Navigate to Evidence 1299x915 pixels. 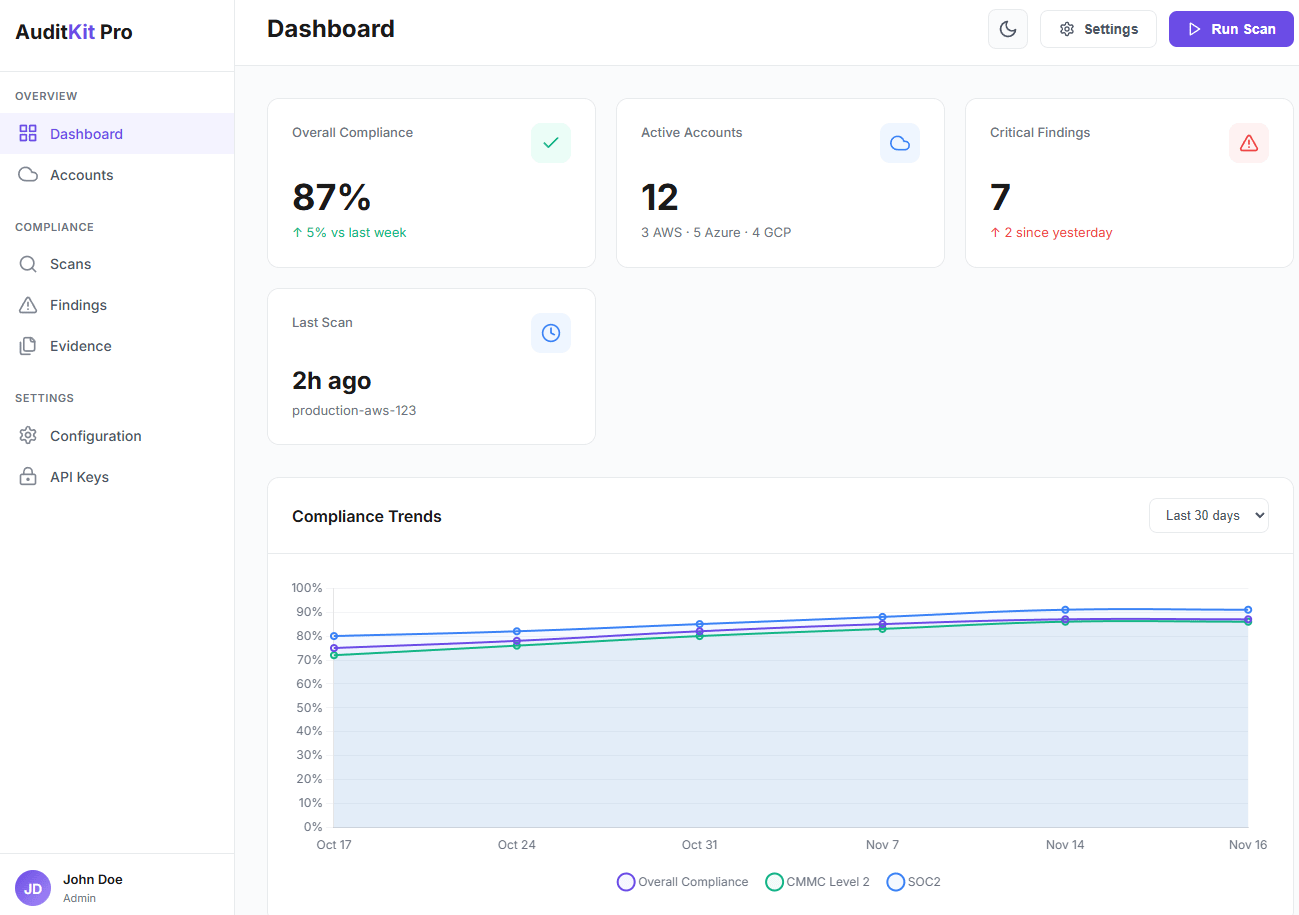(117, 346)
